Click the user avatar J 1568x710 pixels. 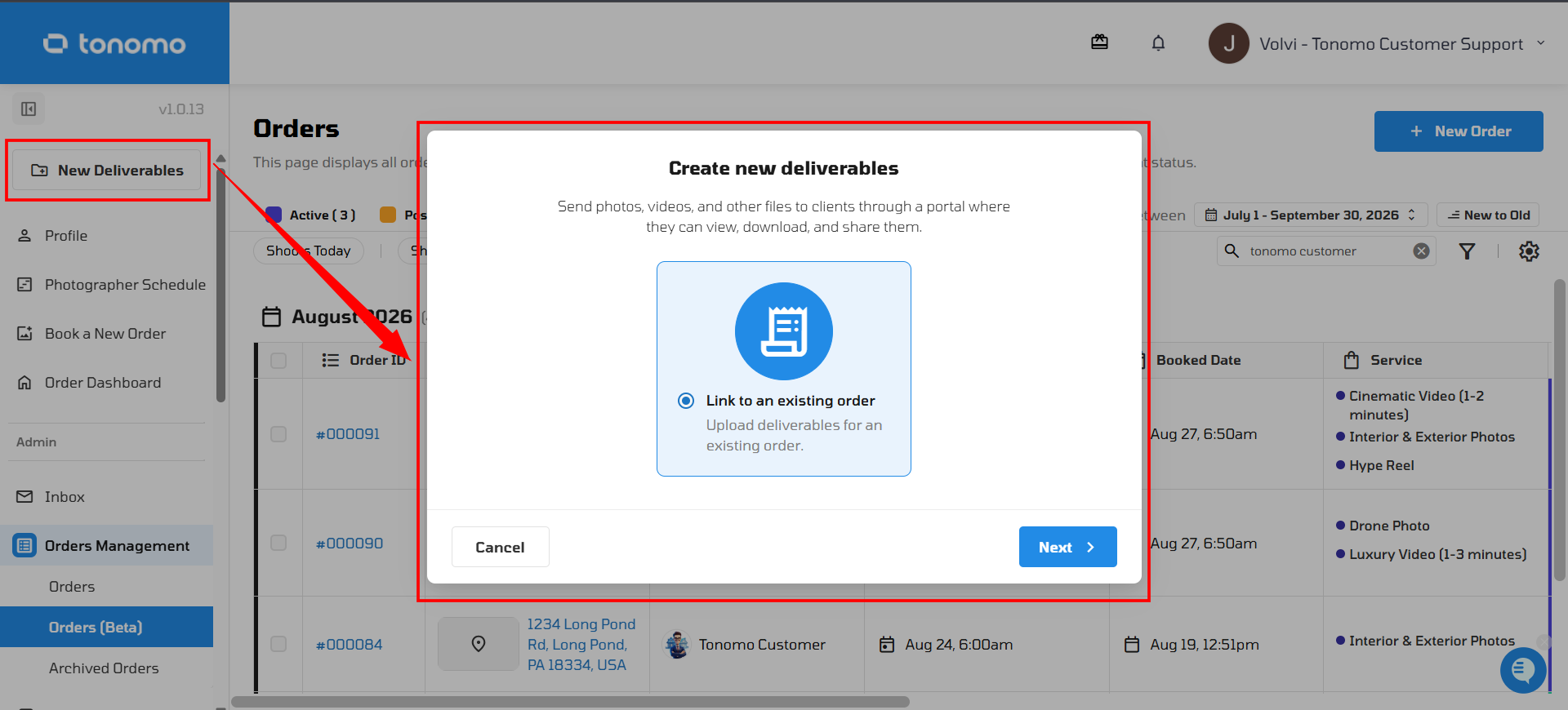click(x=1228, y=43)
